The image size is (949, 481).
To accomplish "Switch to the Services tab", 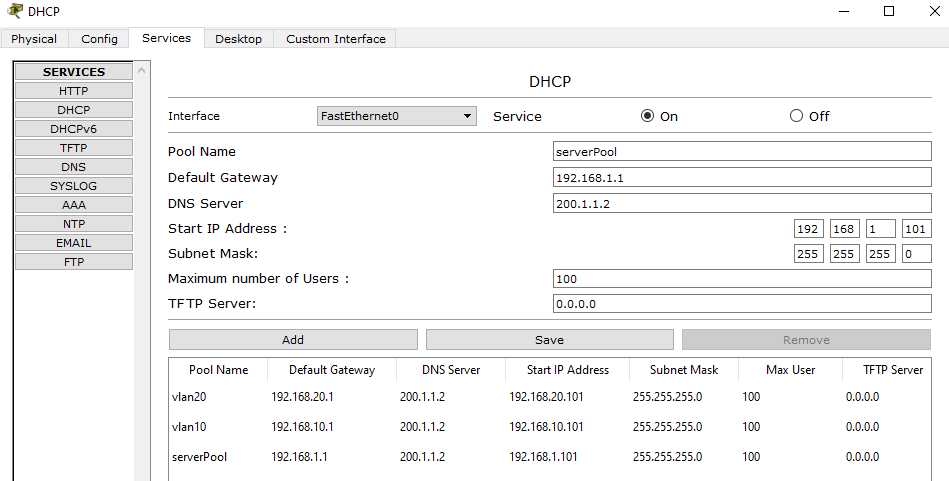I will pos(166,38).
